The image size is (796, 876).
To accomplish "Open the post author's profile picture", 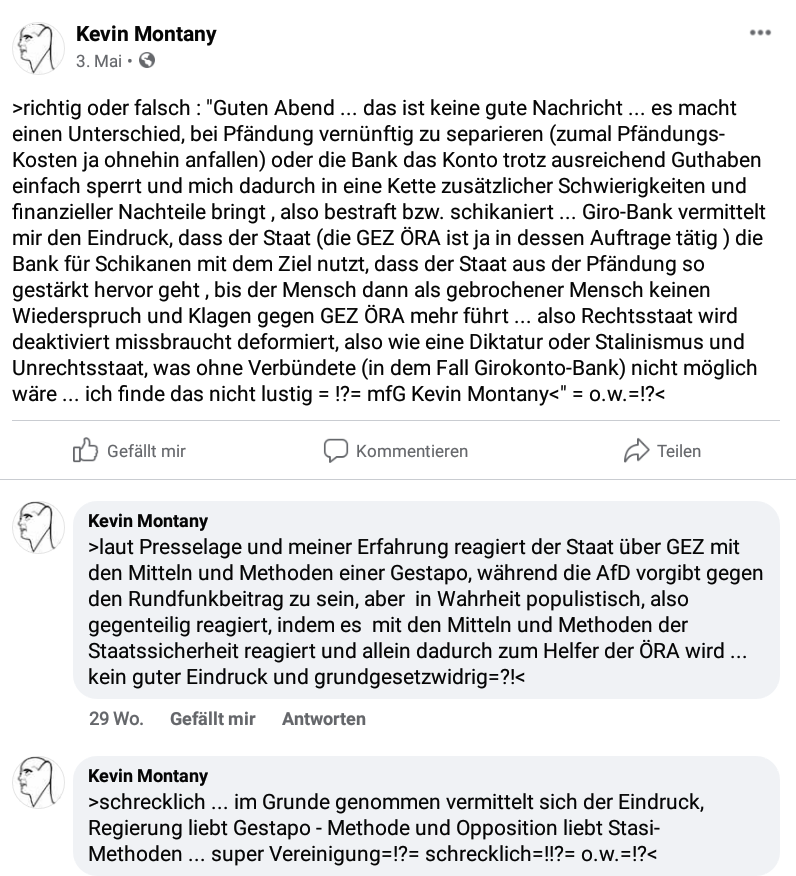I will click(x=38, y=46).
